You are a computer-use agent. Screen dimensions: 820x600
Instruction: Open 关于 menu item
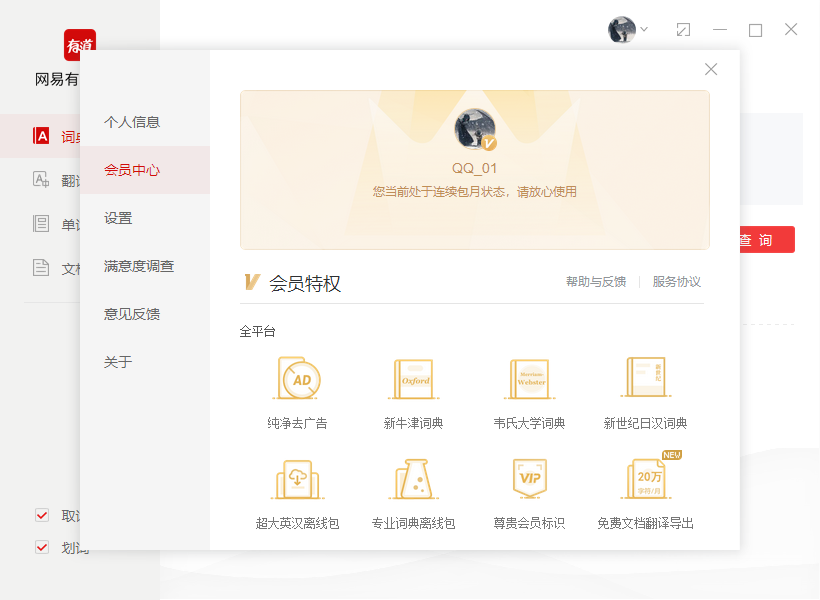[x=145, y=362]
